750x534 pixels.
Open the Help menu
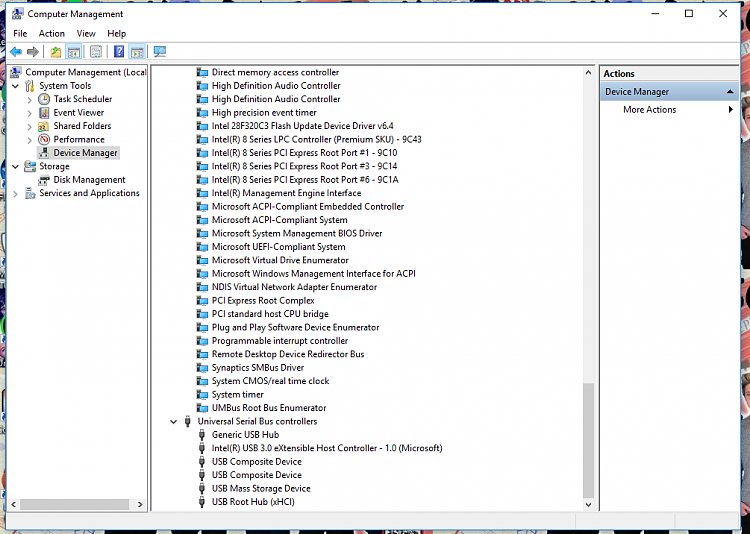pos(116,33)
